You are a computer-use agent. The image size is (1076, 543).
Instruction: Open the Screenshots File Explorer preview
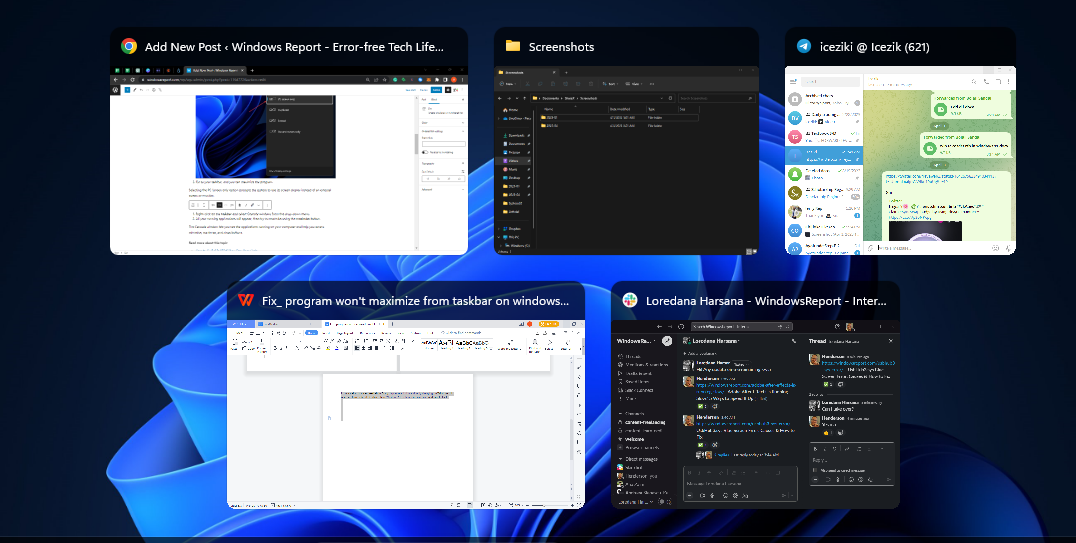click(x=625, y=160)
